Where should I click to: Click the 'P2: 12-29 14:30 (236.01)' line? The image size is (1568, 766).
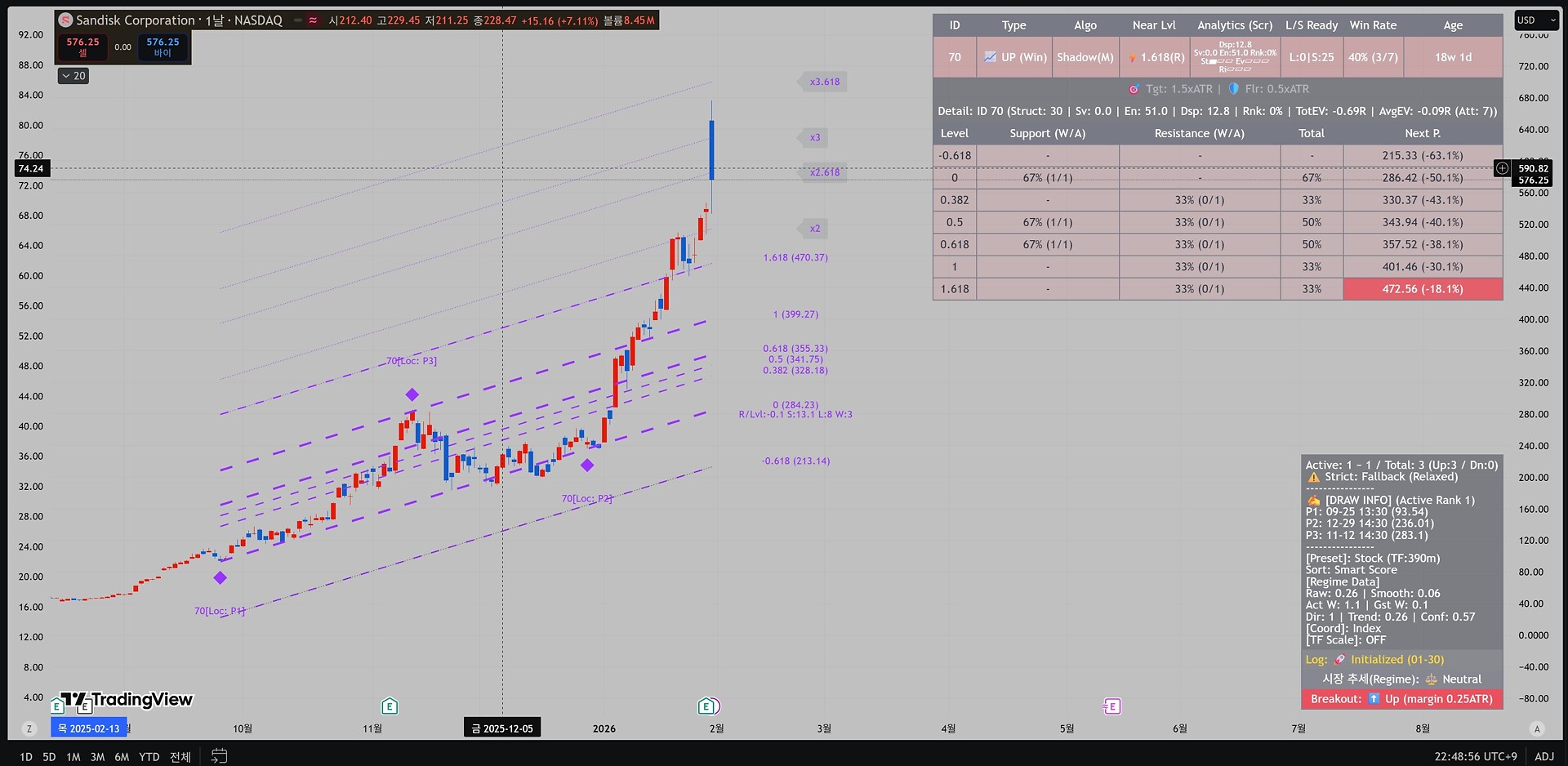pyautogui.click(x=1370, y=523)
